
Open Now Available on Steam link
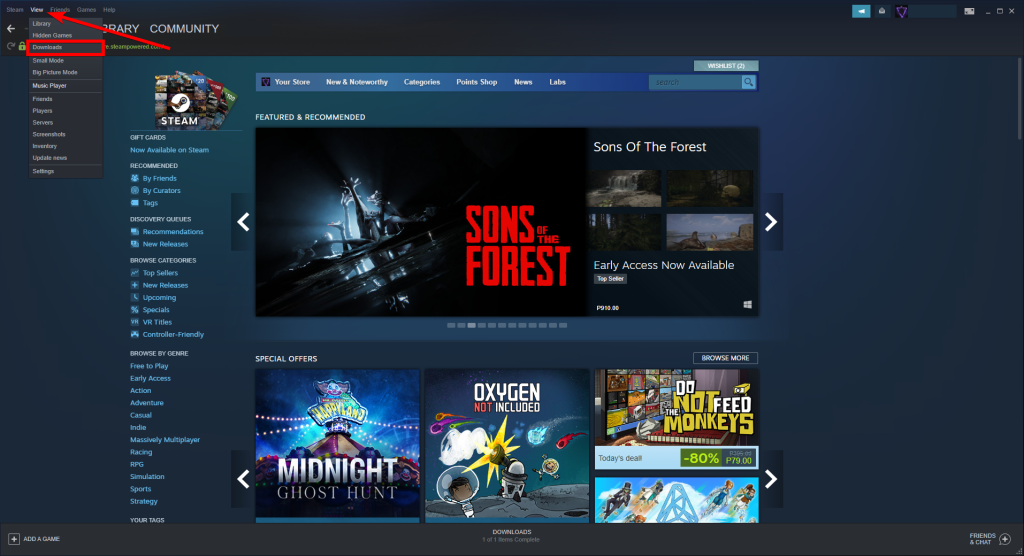(x=169, y=150)
